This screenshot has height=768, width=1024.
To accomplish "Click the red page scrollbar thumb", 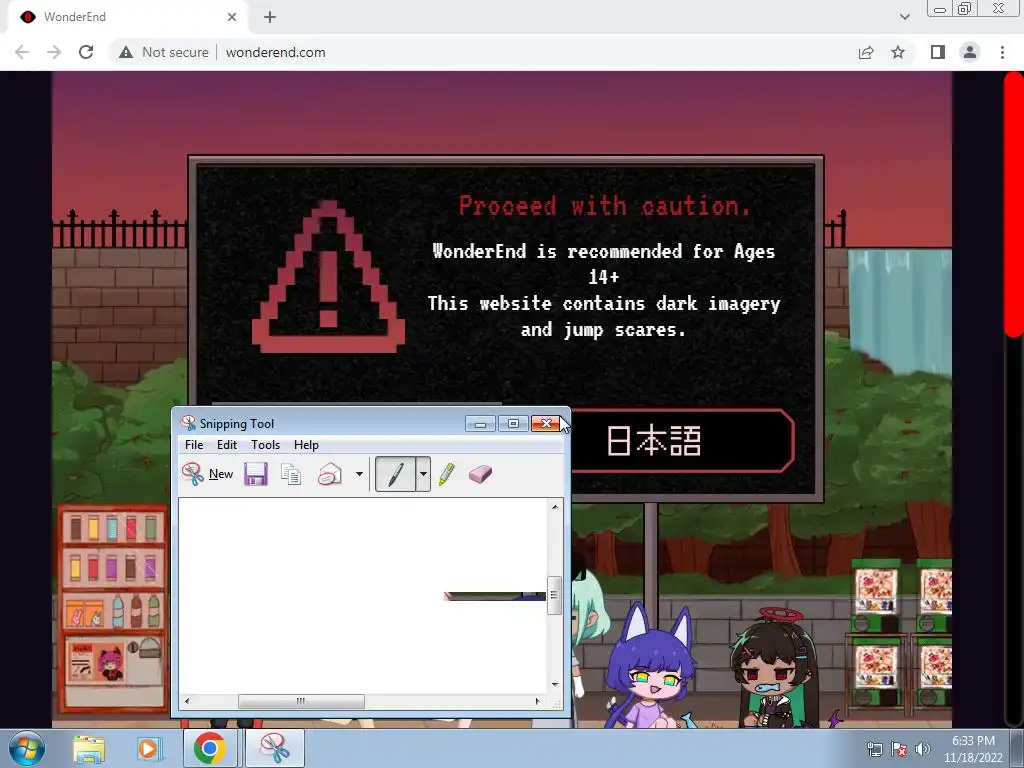I will (x=1014, y=206).
